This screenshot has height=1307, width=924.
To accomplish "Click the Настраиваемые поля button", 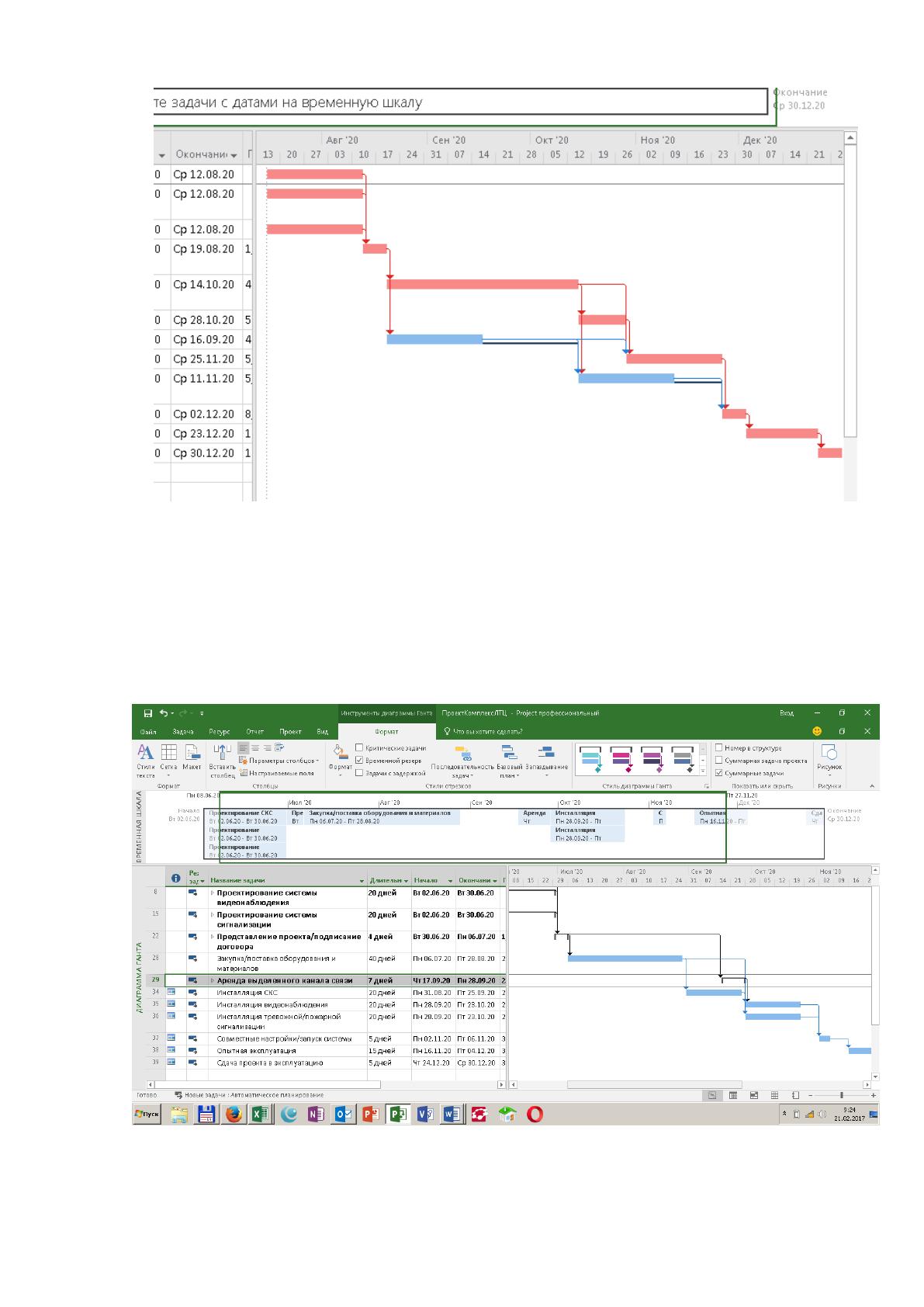I will pyautogui.click(x=277, y=773).
